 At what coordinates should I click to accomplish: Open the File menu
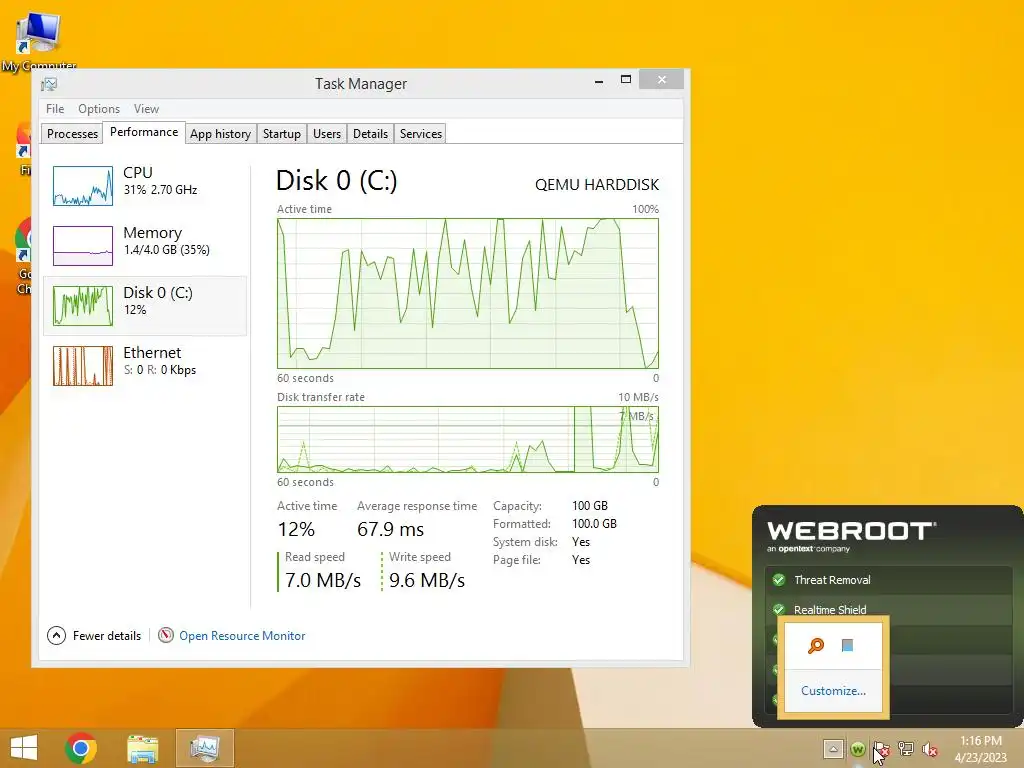click(x=55, y=109)
